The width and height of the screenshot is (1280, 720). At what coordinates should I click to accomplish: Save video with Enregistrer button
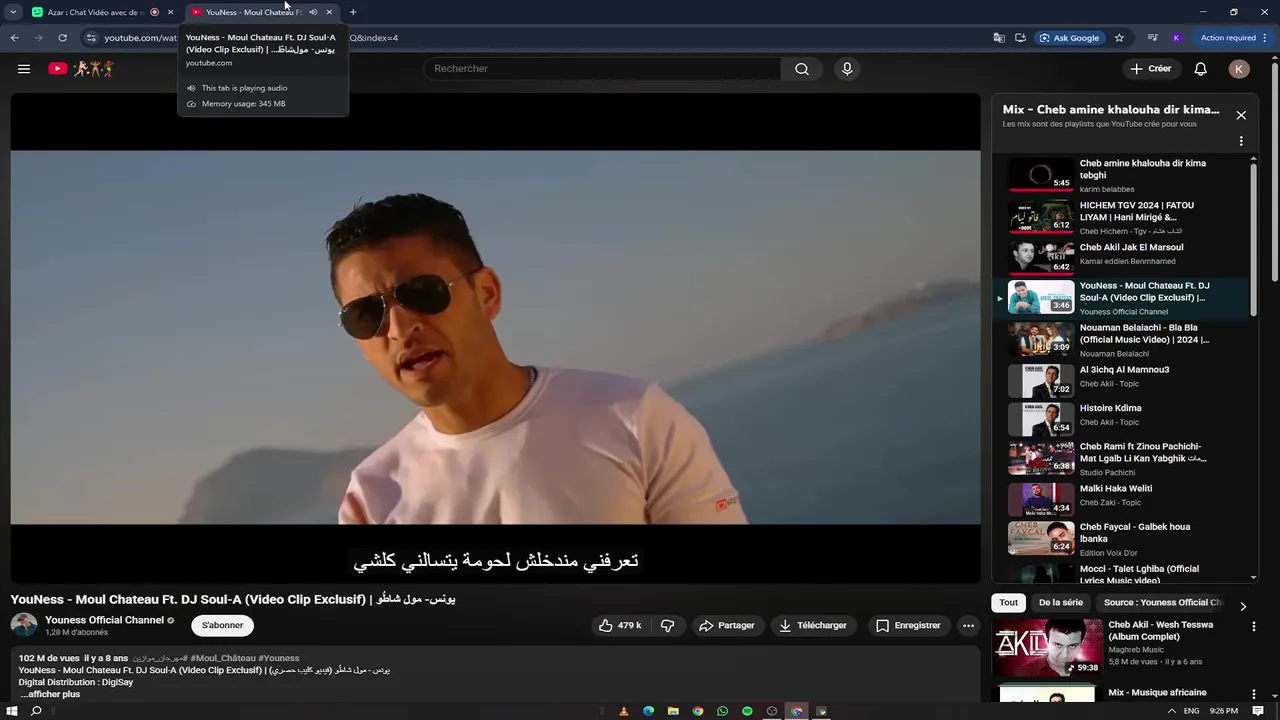point(908,625)
